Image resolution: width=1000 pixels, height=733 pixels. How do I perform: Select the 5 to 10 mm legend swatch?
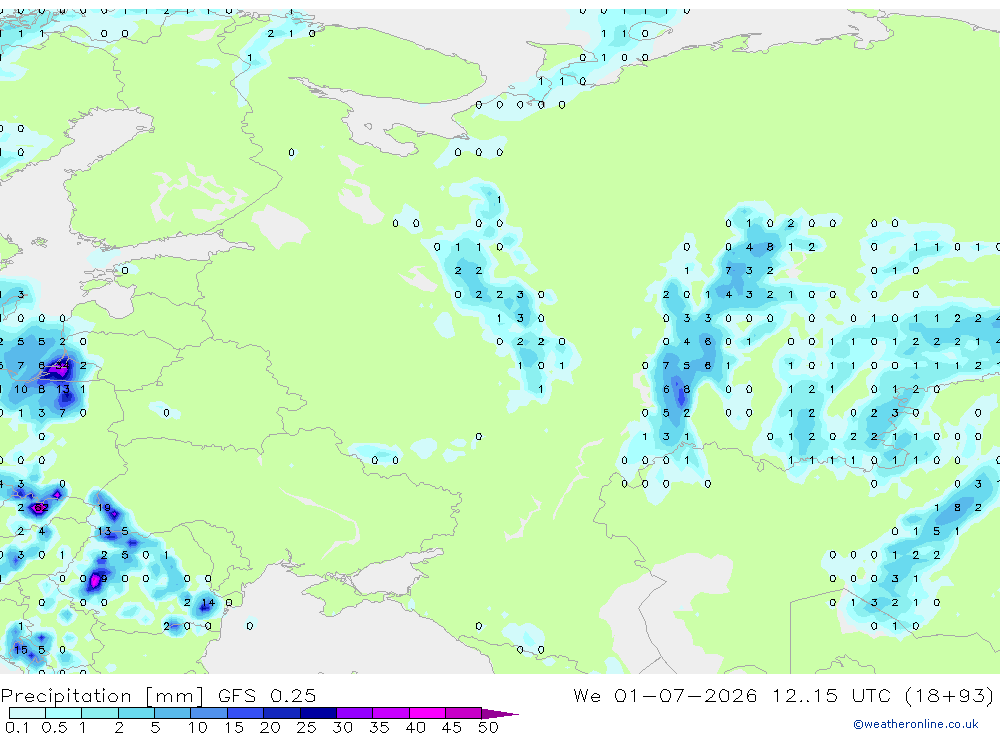[x=173, y=713]
